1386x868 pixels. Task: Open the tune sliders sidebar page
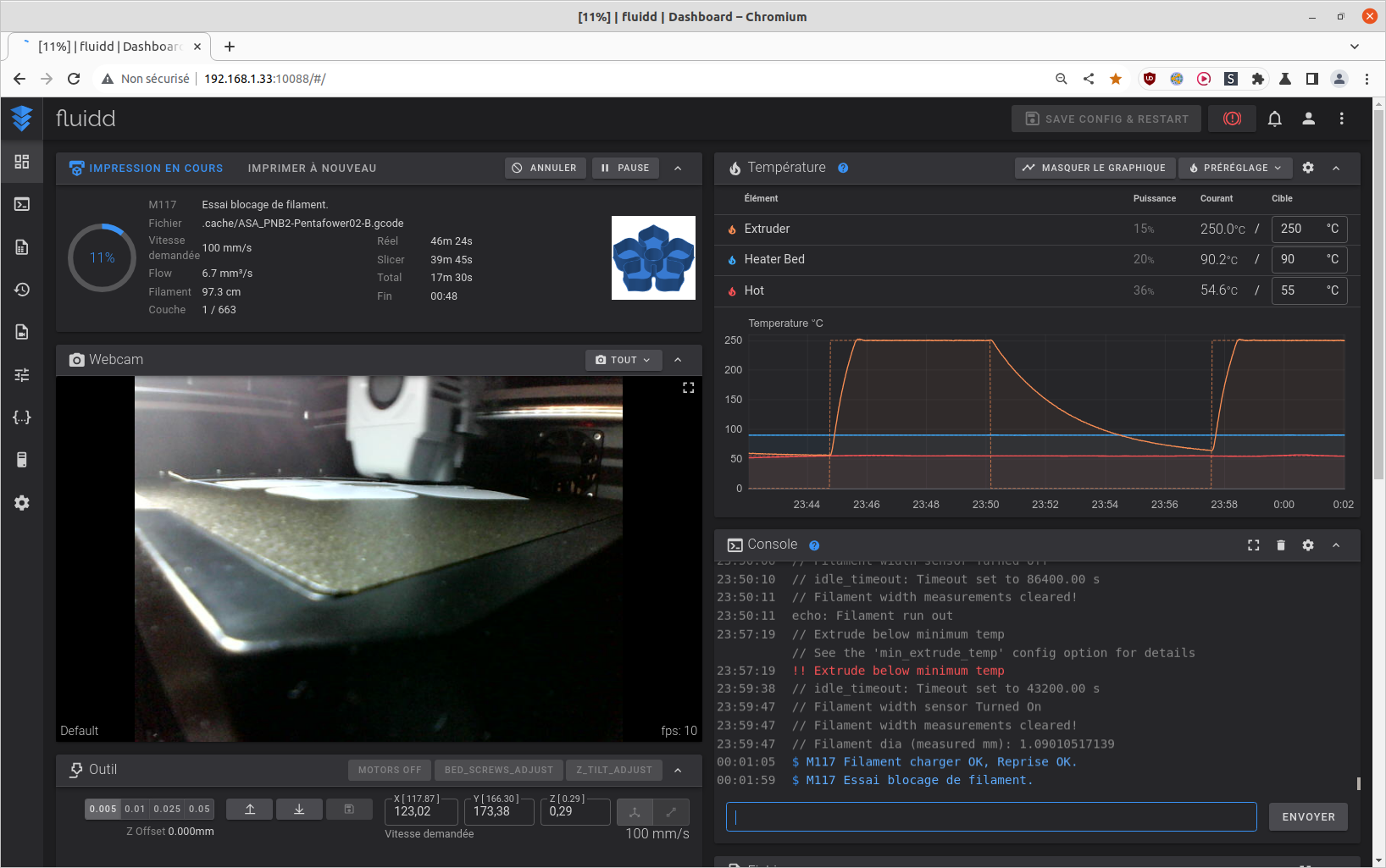point(22,374)
